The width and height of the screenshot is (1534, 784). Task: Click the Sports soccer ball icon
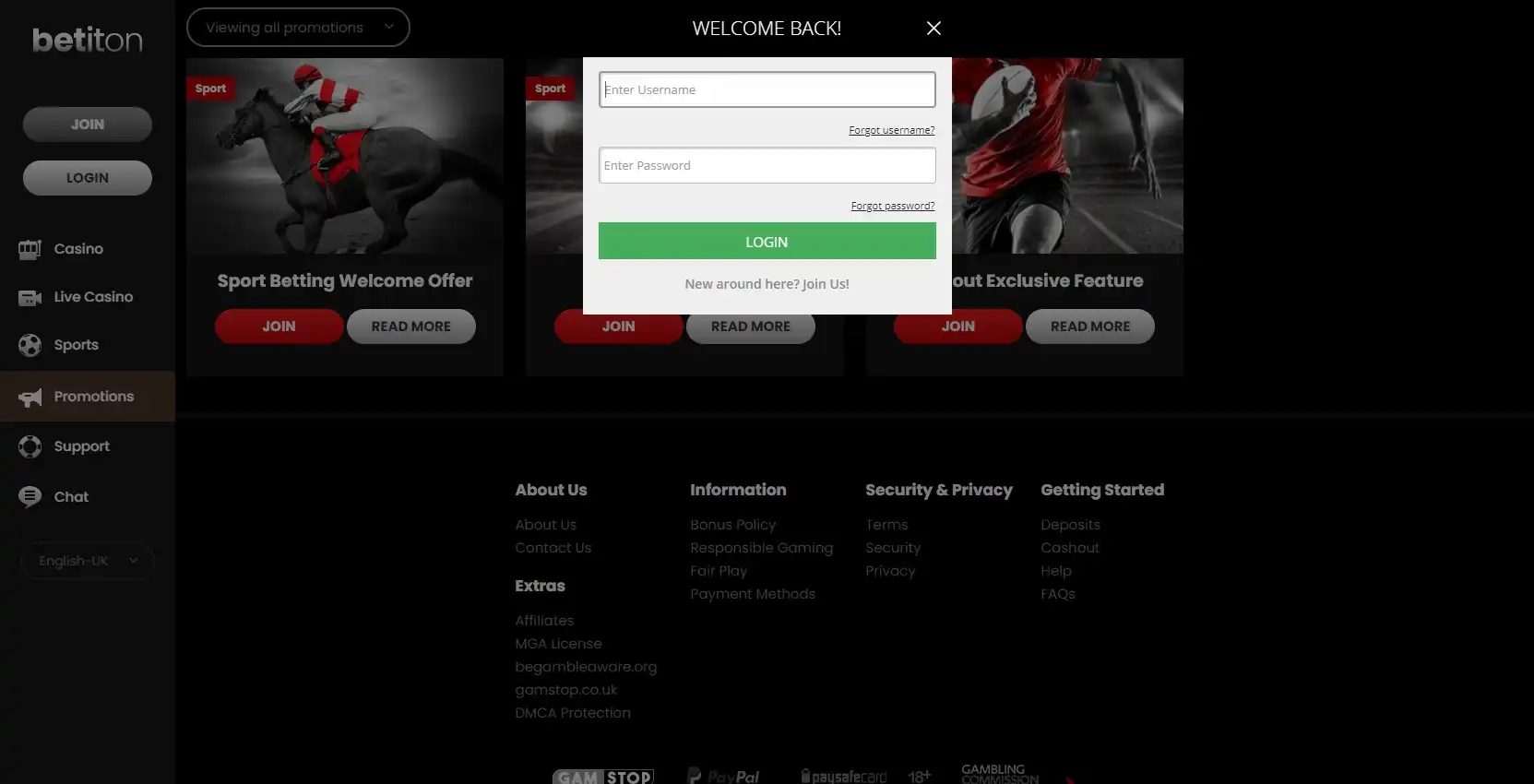pyautogui.click(x=30, y=345)
